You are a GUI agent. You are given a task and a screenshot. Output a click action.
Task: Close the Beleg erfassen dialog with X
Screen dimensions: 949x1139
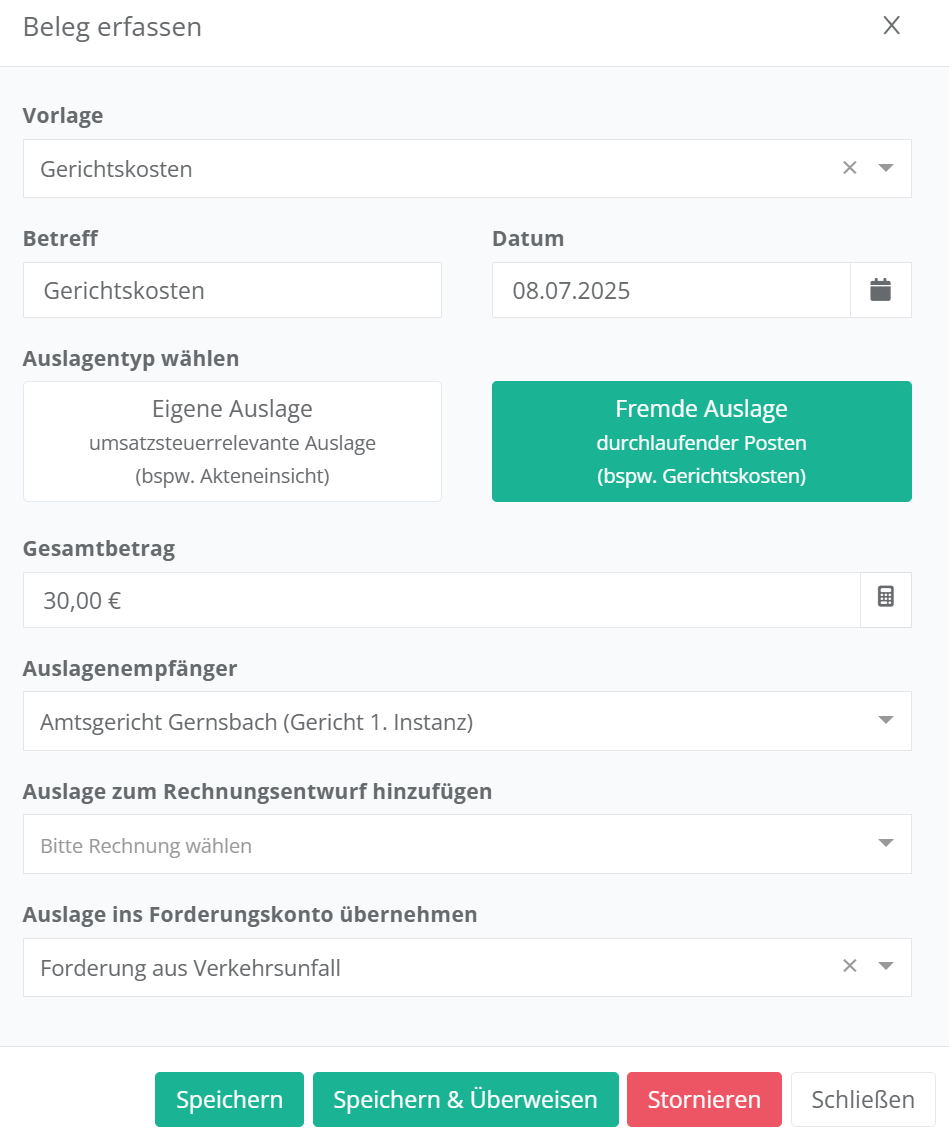point(891,27)
